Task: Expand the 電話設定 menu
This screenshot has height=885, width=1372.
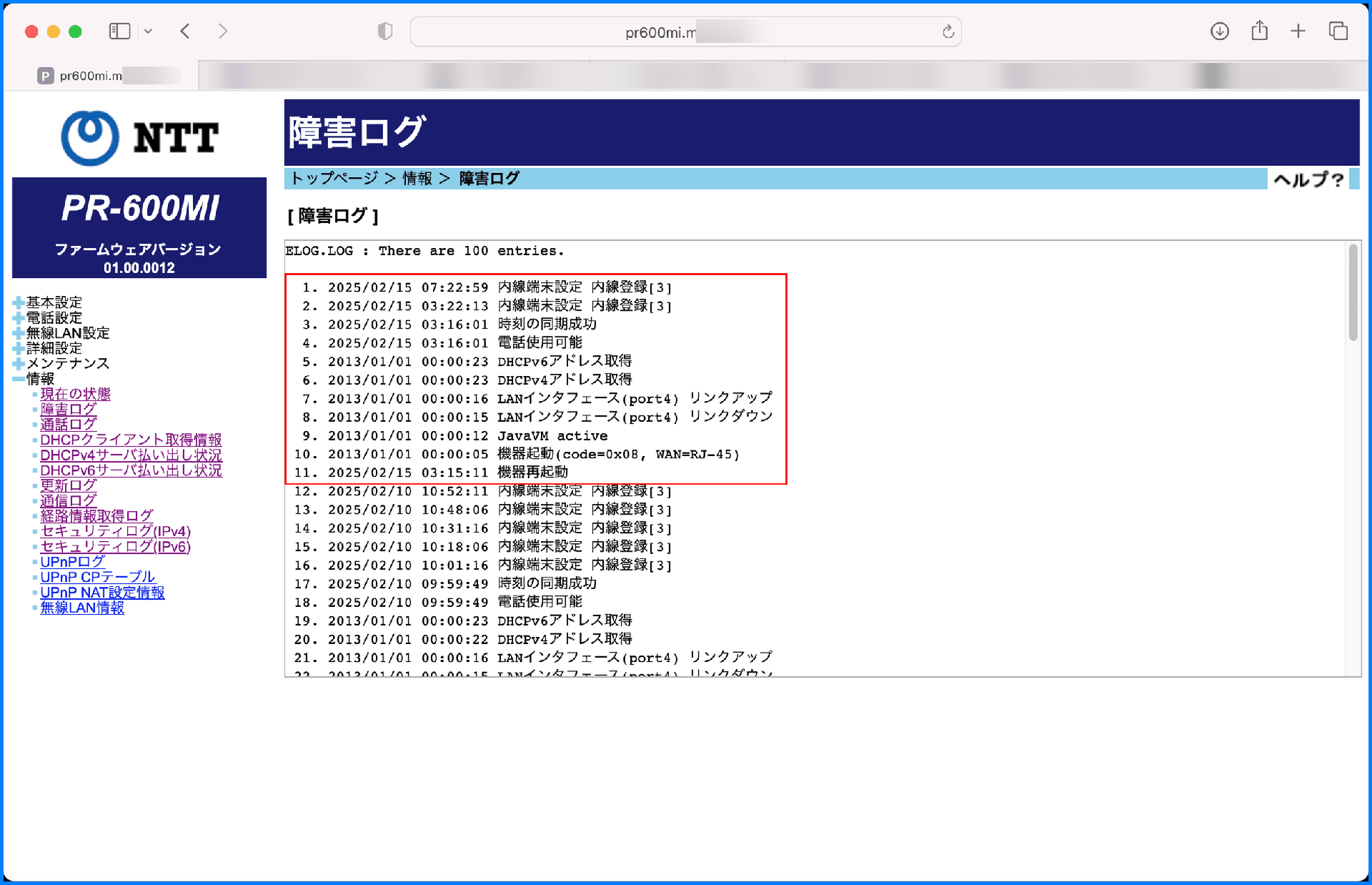Action: (48, 317)
